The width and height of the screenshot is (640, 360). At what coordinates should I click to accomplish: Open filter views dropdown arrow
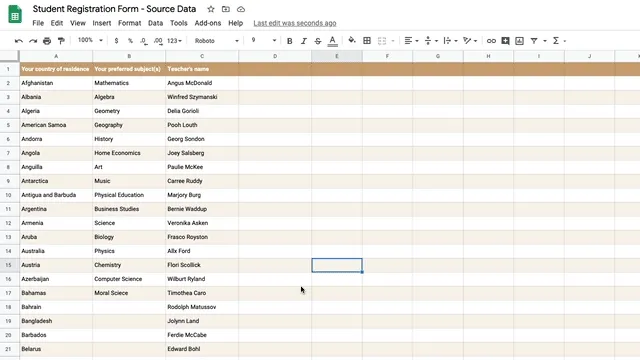point(544,41)
